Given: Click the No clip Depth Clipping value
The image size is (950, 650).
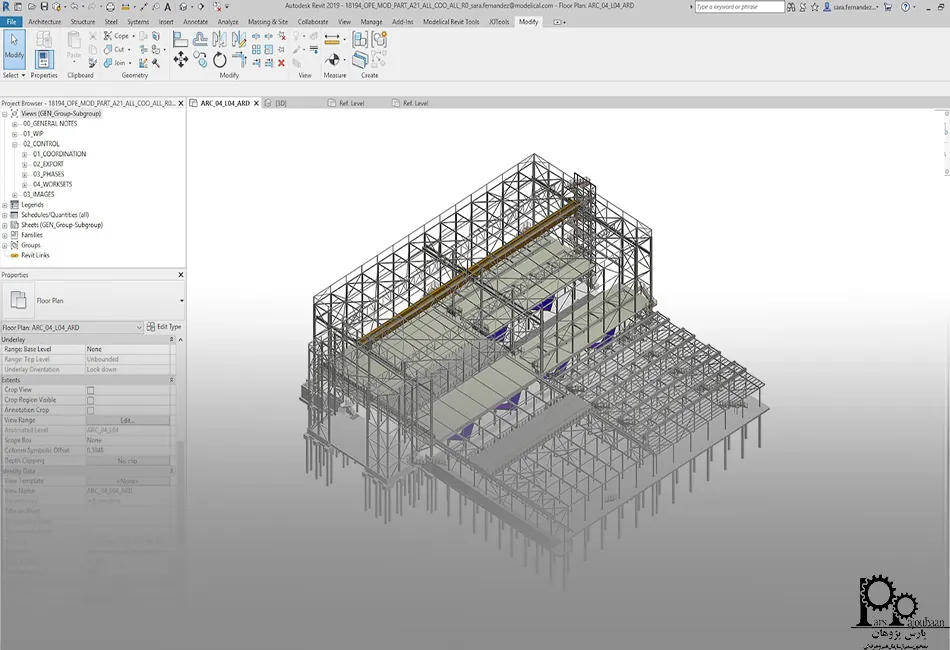Looking at the screenshot, I should (130, 460).
